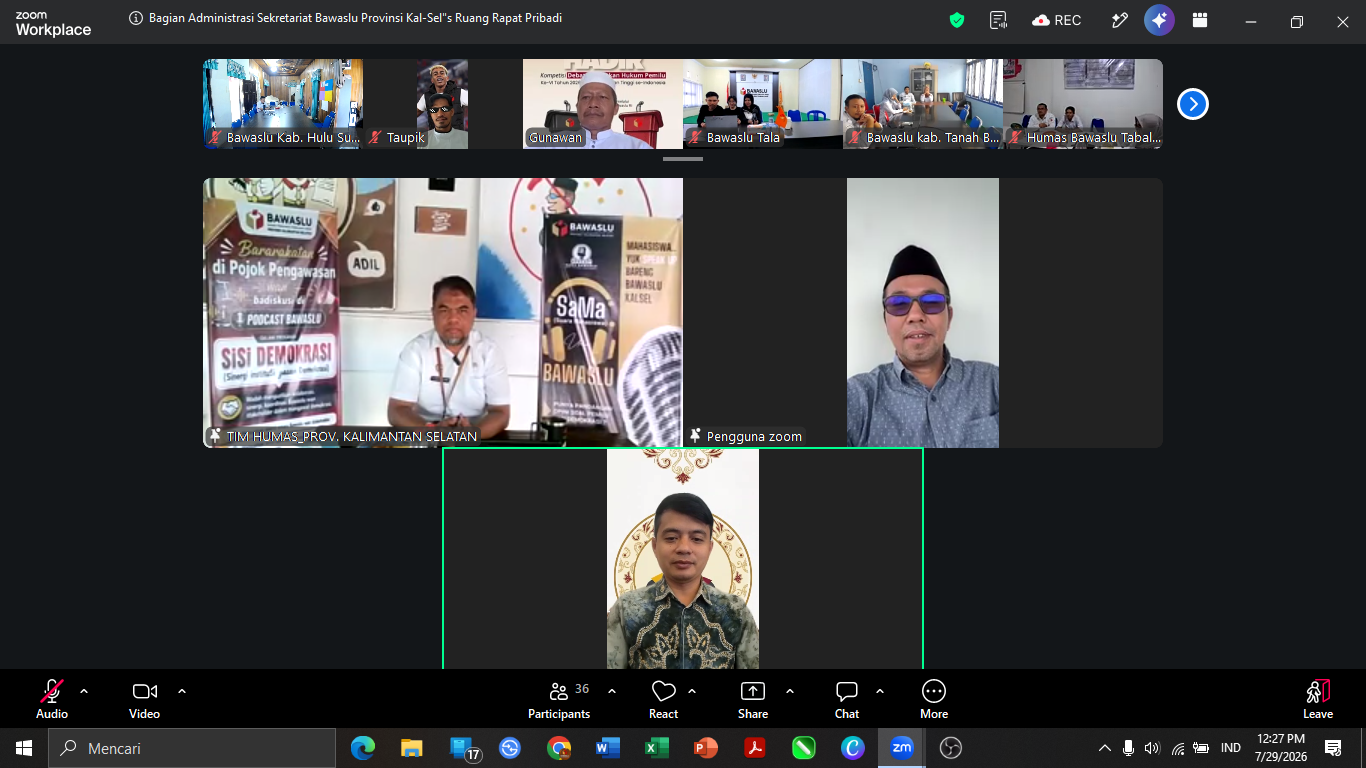Open Windows Start menu
1366x768 pixels.
24,748
